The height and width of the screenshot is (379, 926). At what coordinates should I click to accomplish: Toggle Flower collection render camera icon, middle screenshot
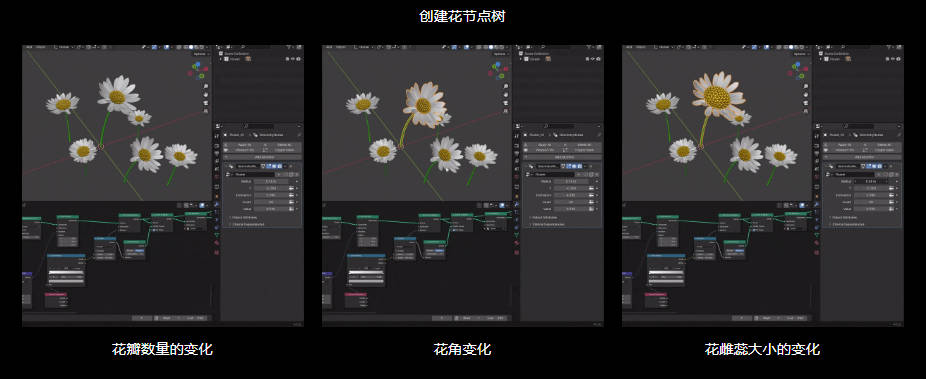(x=598, y=59)
